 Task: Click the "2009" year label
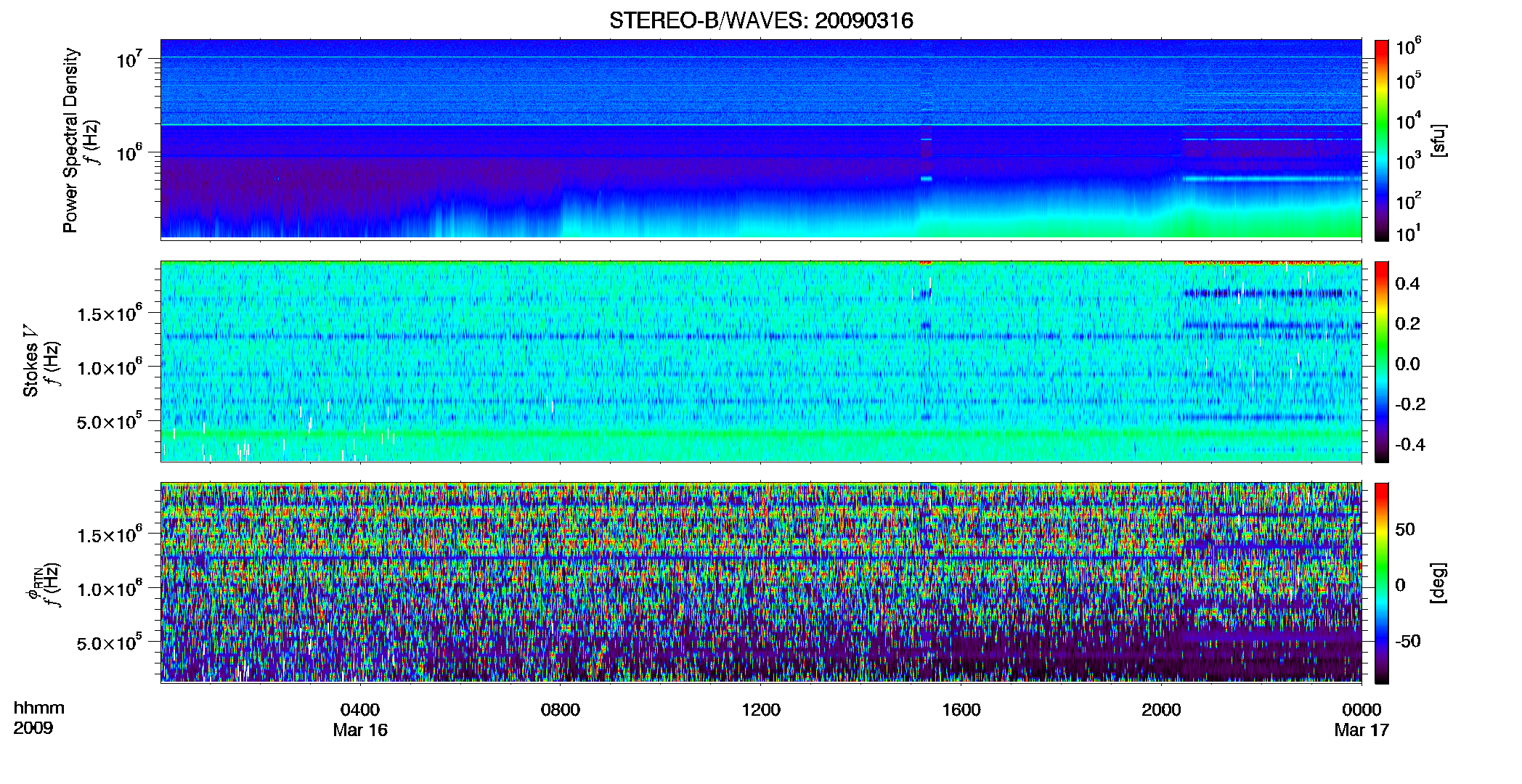(33, 727)
